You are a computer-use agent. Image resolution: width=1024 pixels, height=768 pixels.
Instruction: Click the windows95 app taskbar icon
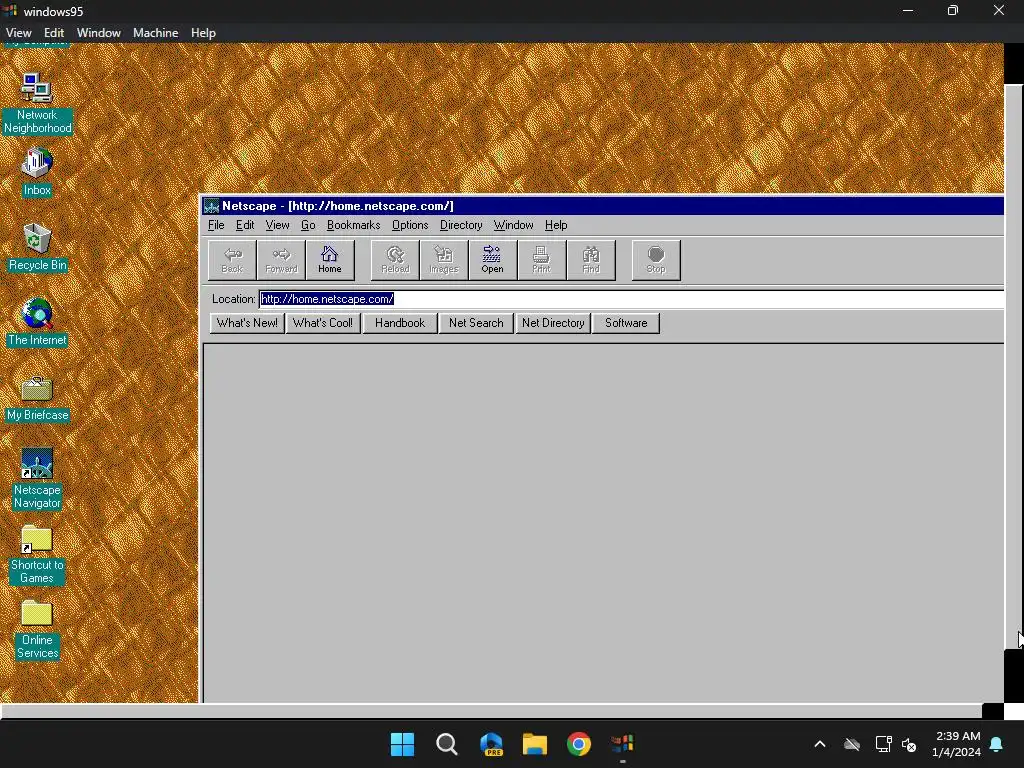[x=622, y=744]
